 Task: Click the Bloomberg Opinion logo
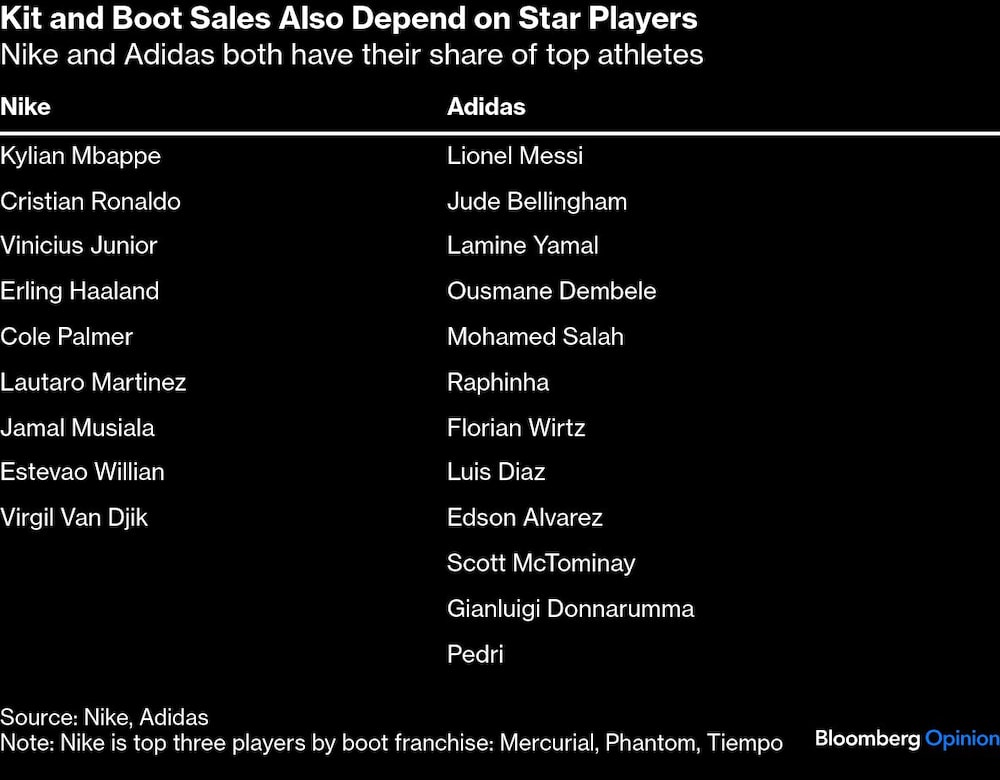906,739
